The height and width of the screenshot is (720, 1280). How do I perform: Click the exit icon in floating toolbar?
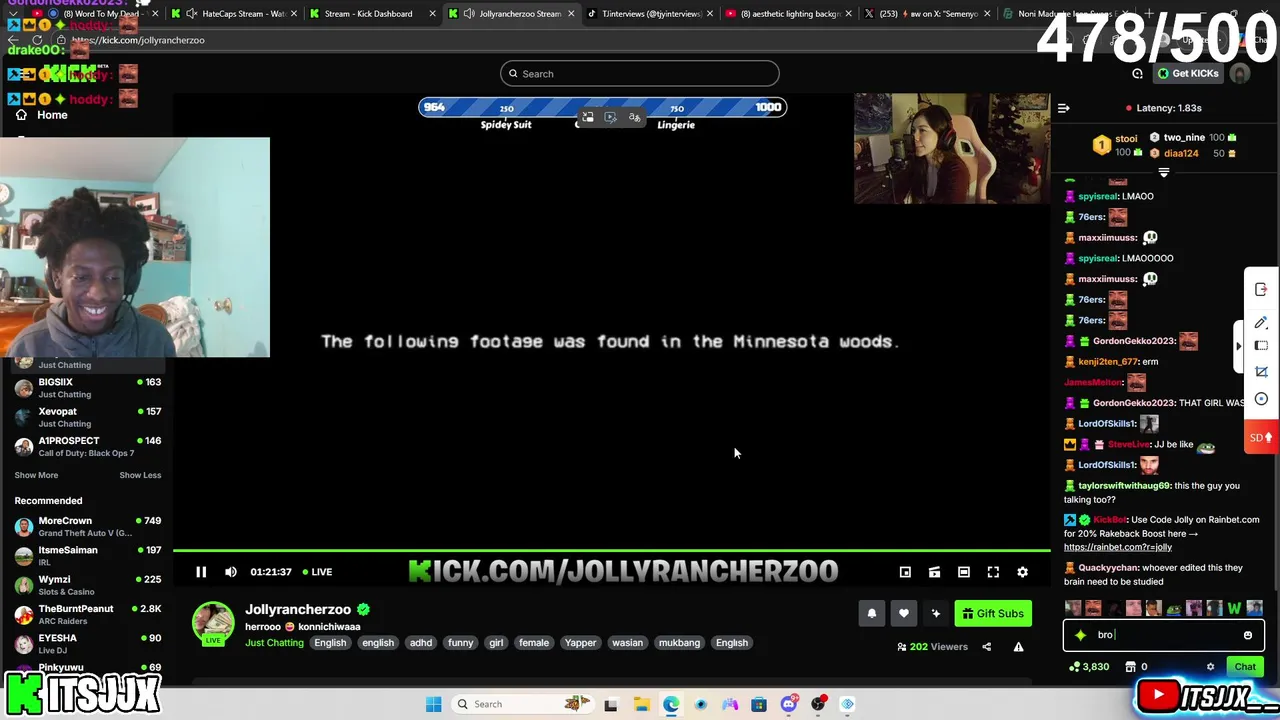click(1261, 290)
